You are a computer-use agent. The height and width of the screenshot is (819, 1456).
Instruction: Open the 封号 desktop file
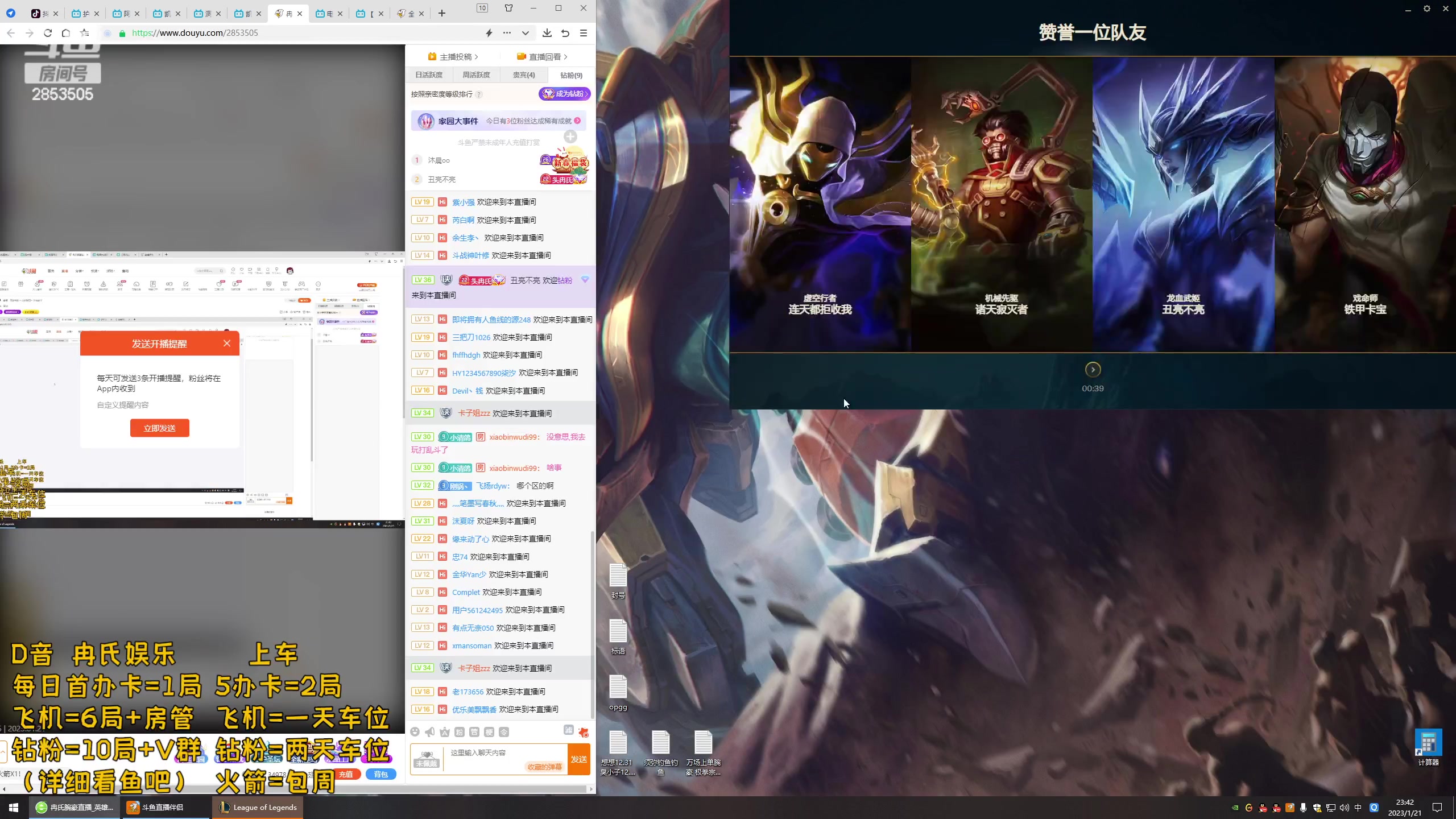click(x=618, y=581)
